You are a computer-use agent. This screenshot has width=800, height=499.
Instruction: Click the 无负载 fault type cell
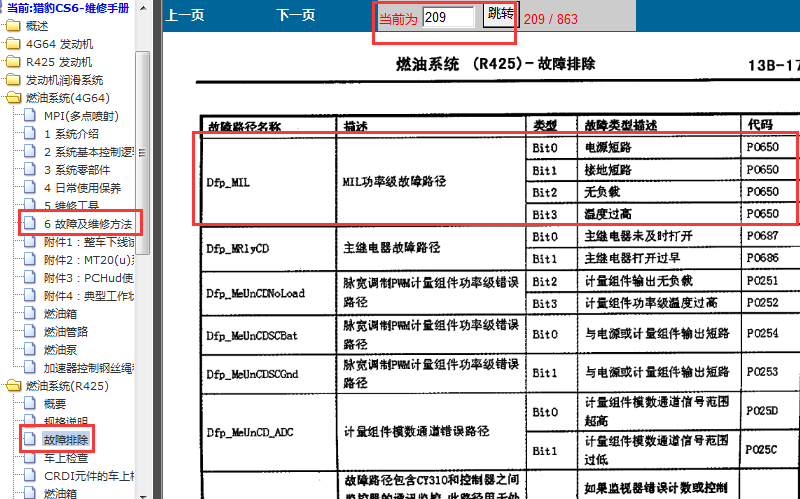point(659,192)
